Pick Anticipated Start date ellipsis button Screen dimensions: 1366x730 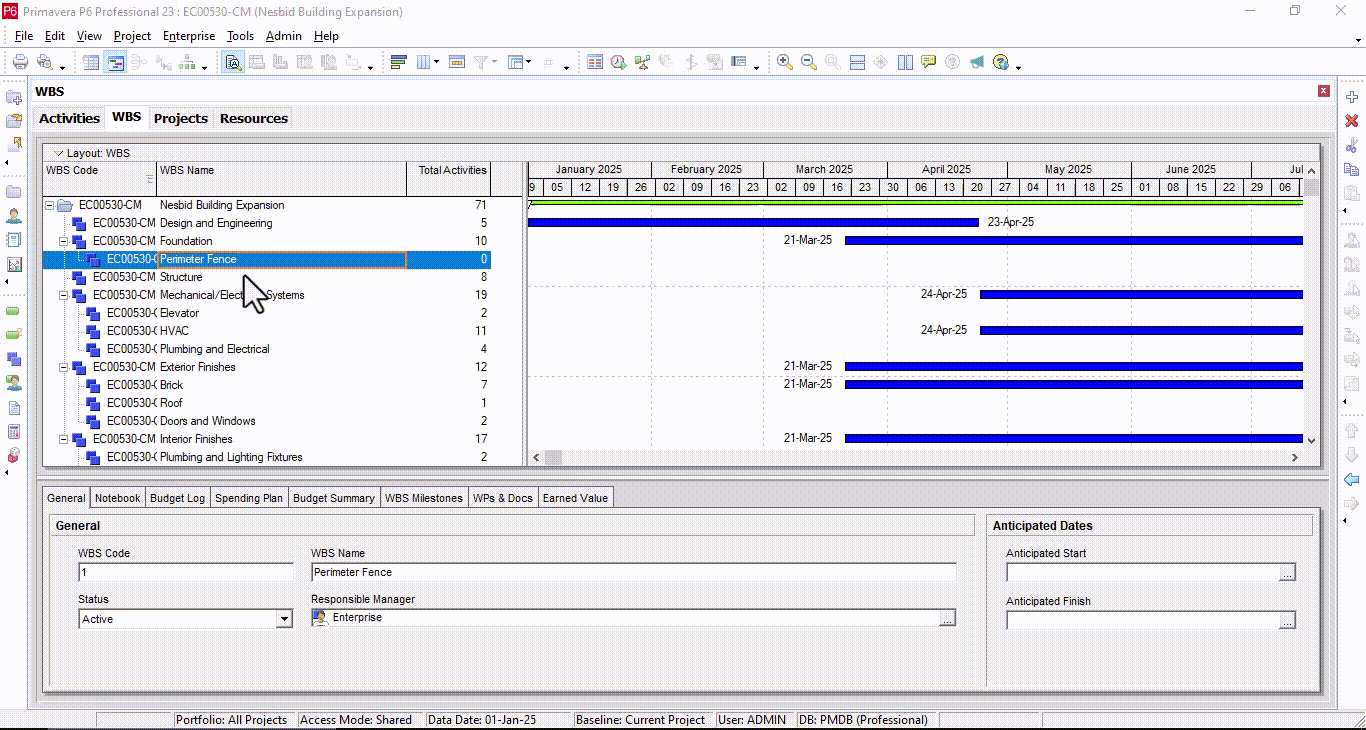tap(1288, 573)
